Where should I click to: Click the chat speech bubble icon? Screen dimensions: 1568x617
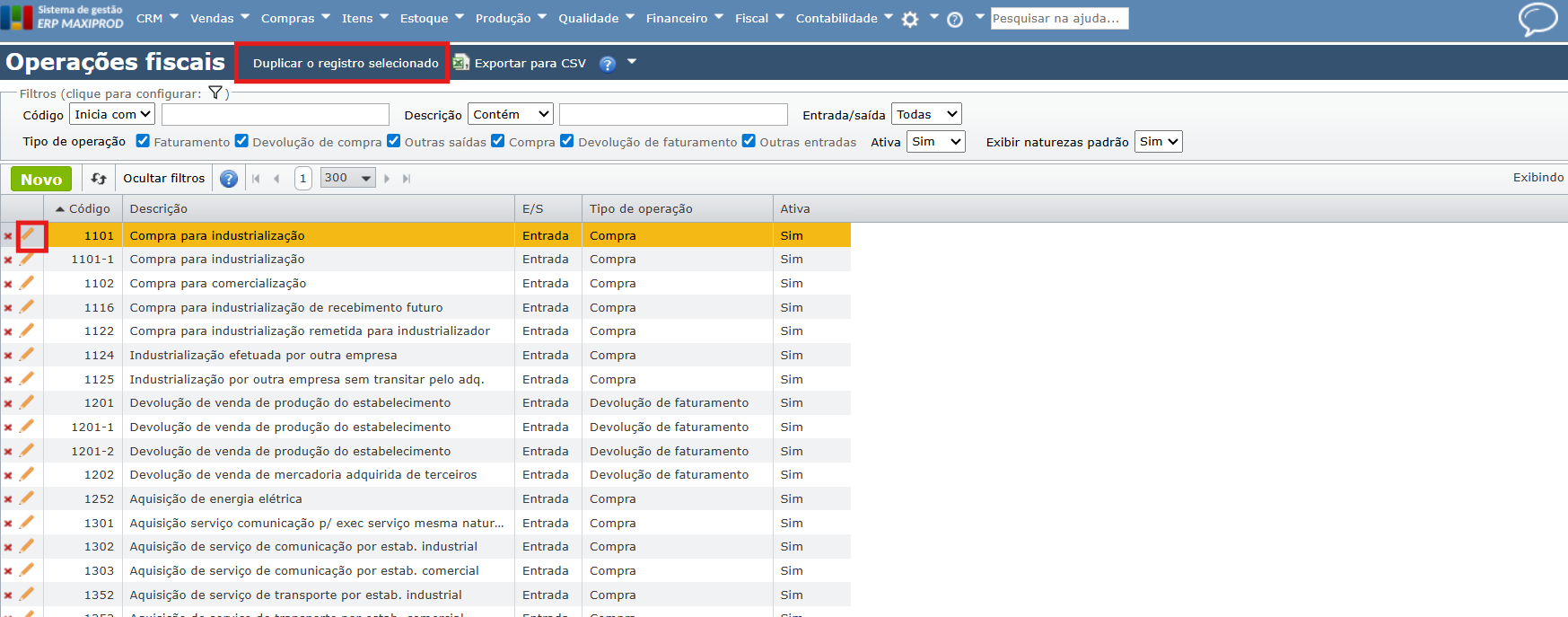click(1537, 19)
